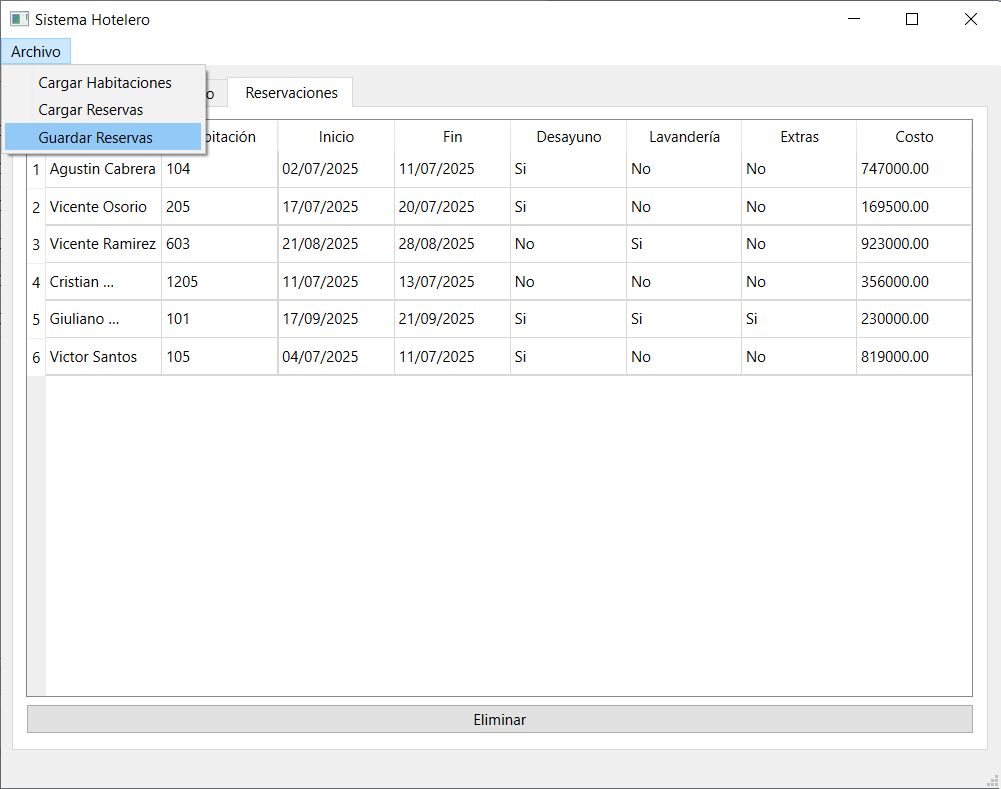Open the Archivo menu
This screenshot has width=1001, height=789.
[36, 52]
